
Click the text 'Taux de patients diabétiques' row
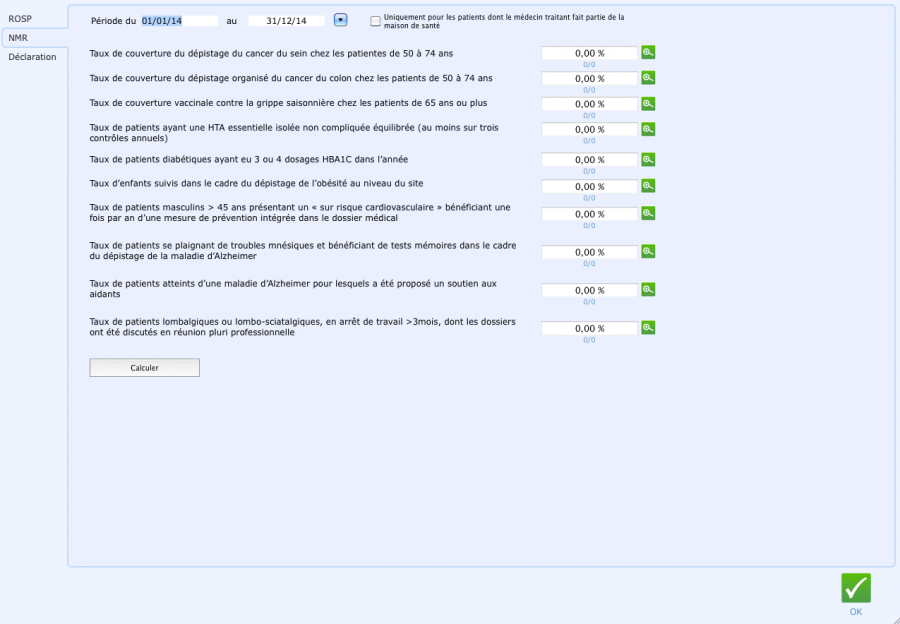pos(249,159)
